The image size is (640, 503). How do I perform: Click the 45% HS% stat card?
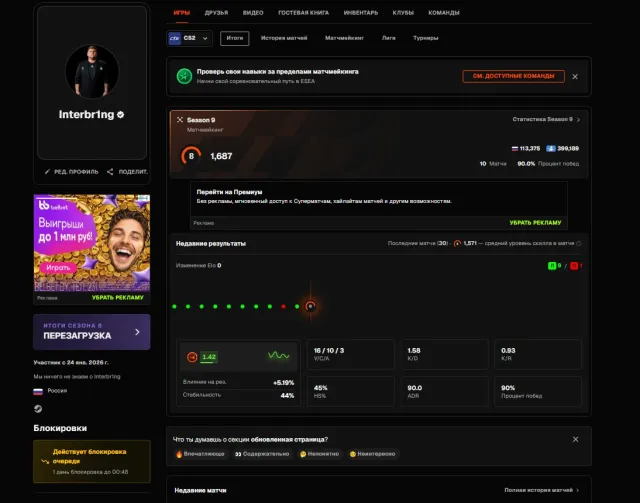(351, 392)
